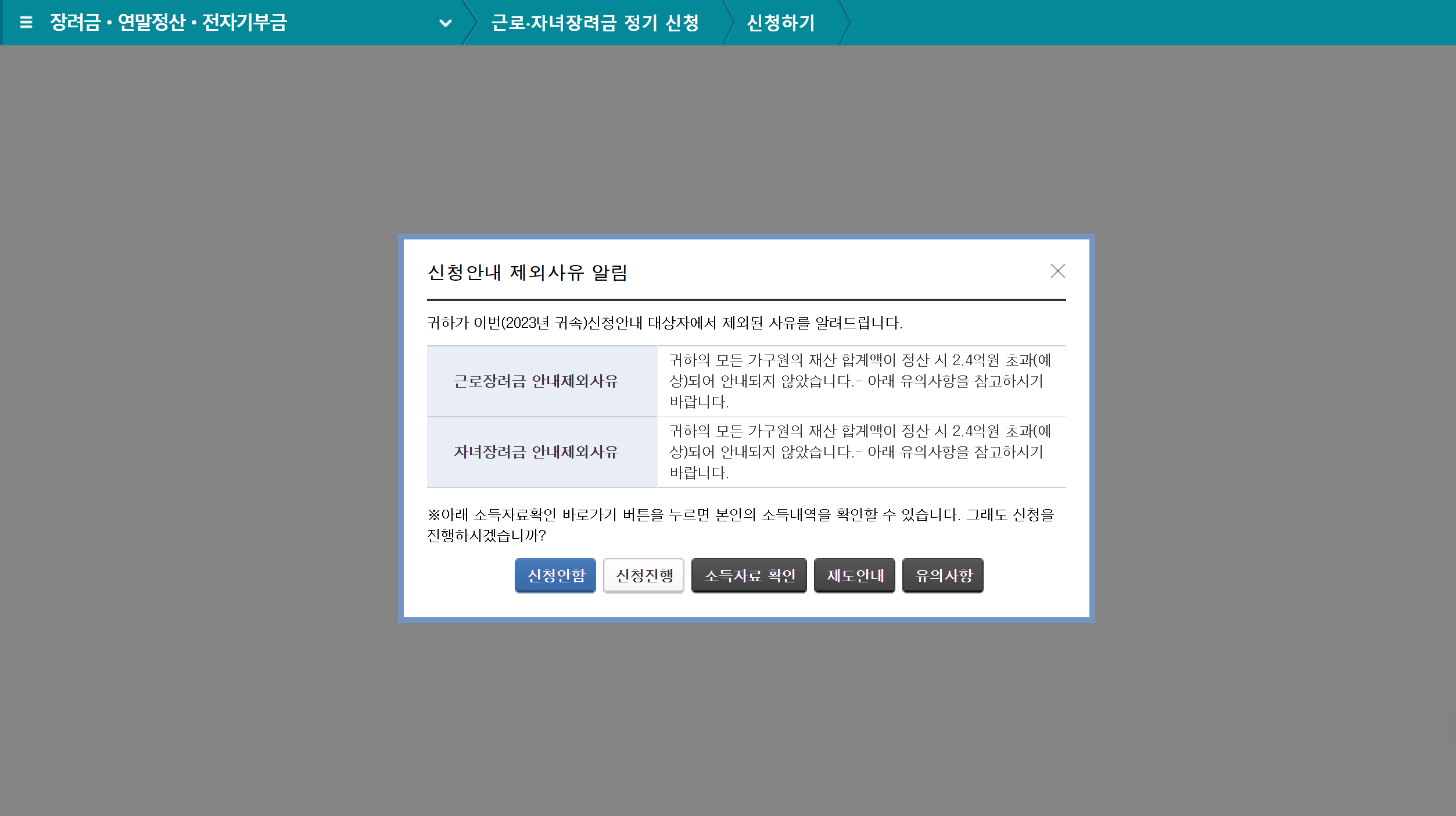Go to the 신청하기 breadcrumb tab

pyautogui.click(x=780, y=23)
